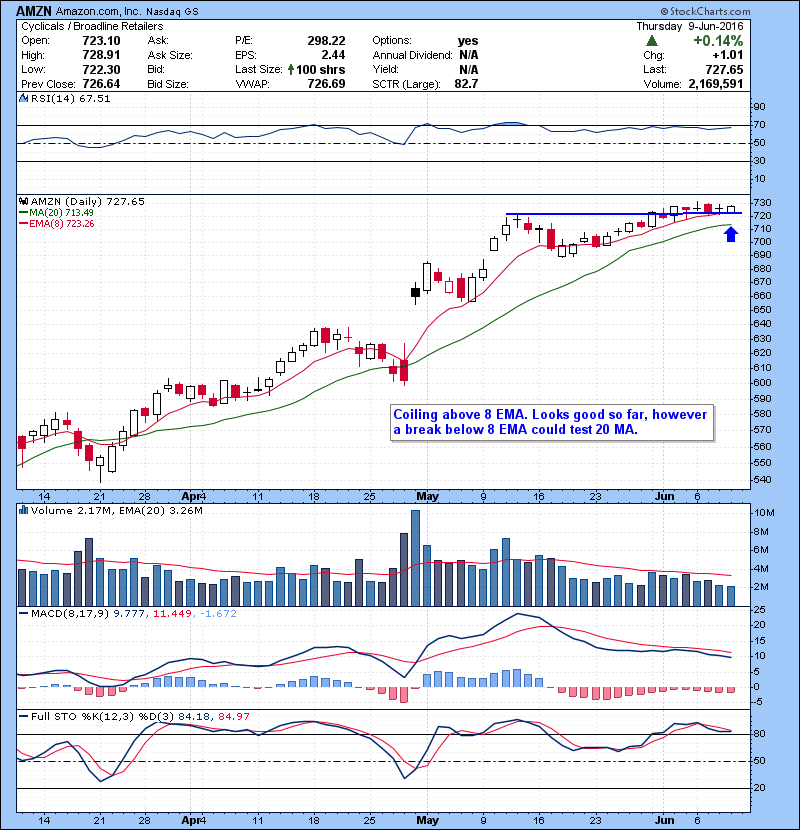The width and height of the screenshot is (800, 830).
Task: Click the Low price value 722.30
Action: tap(101, 69)
